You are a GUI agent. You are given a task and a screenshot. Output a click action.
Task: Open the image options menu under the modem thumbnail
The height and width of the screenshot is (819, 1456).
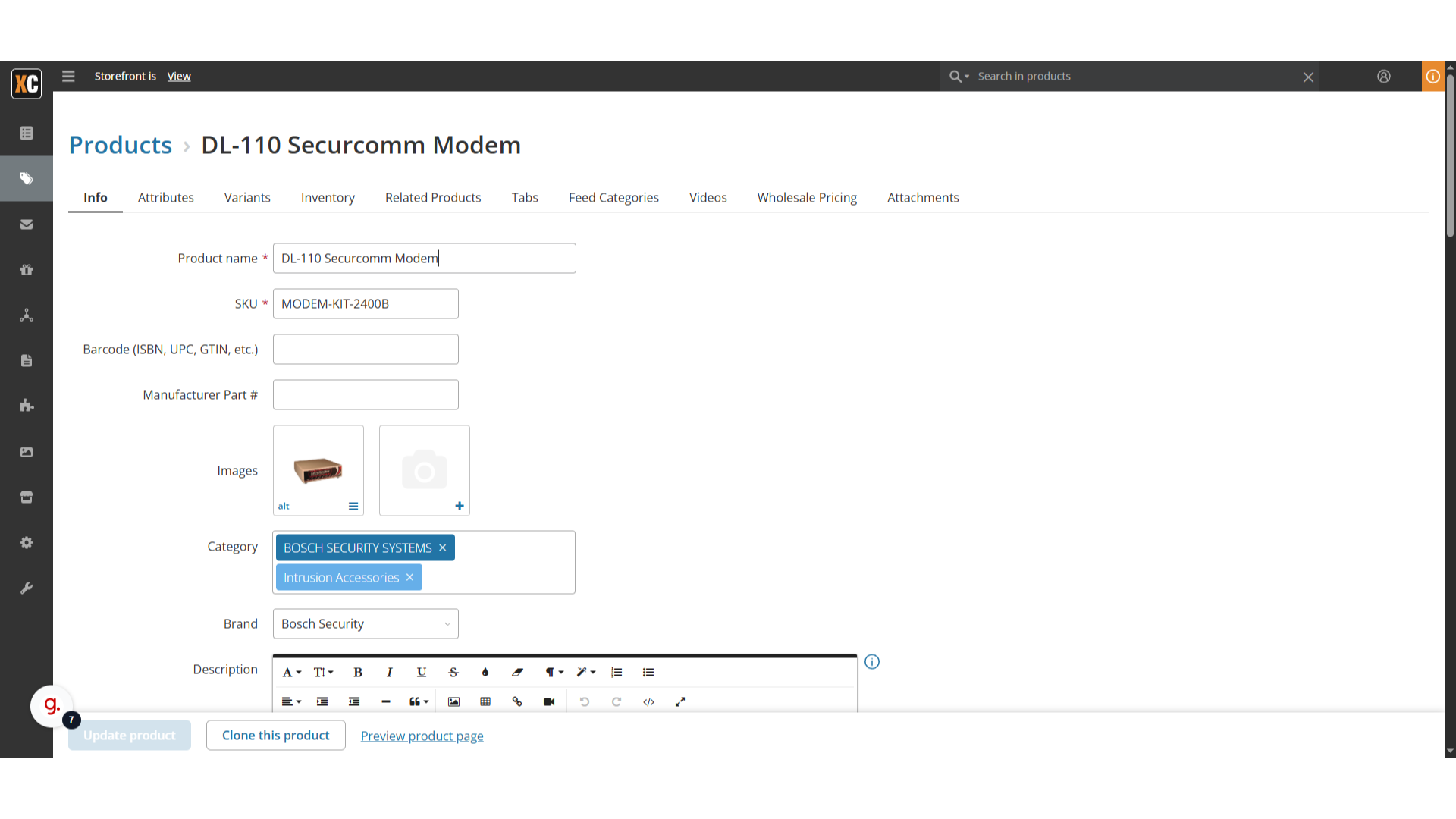[x=353, y=506]
